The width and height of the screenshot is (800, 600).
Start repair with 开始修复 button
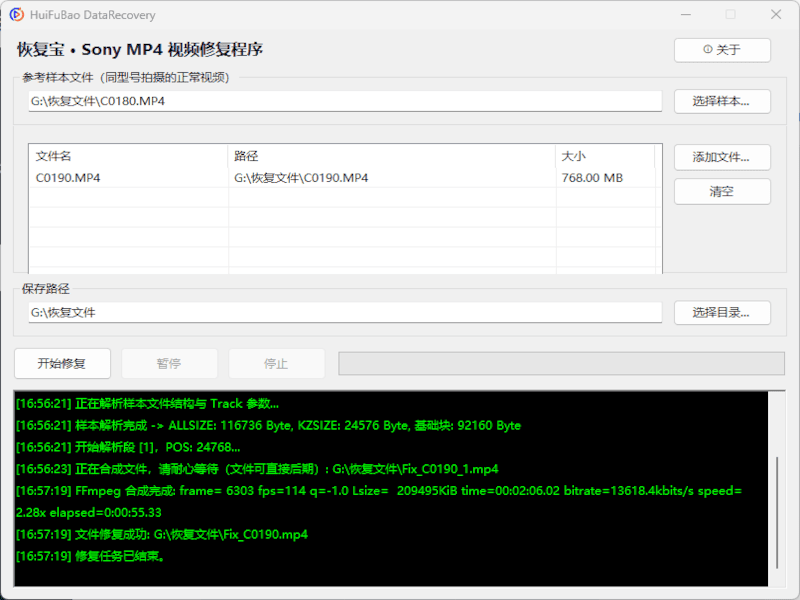62,363
